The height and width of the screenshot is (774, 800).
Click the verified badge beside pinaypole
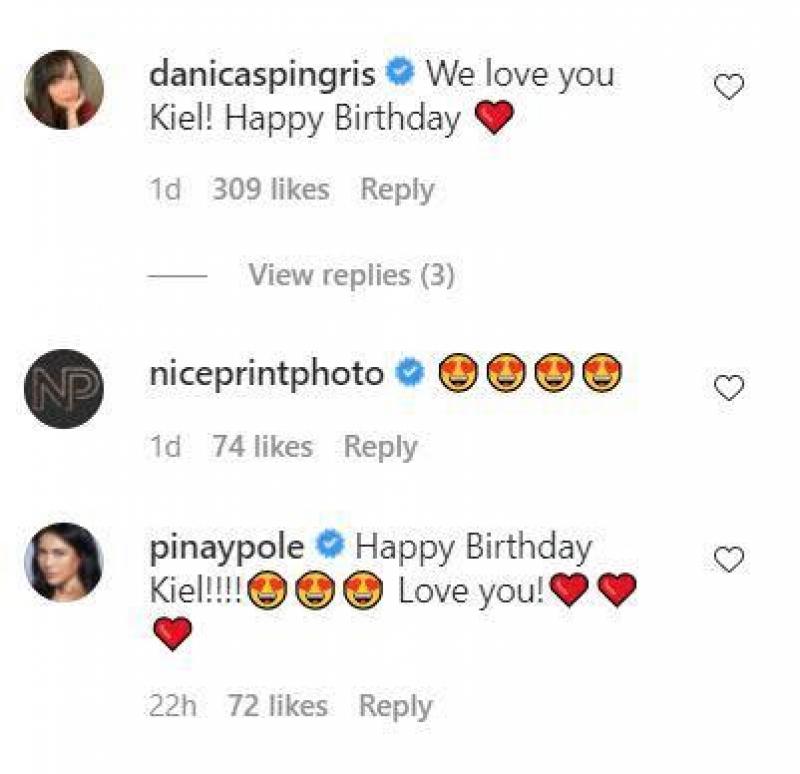click(x=332, y=546)
